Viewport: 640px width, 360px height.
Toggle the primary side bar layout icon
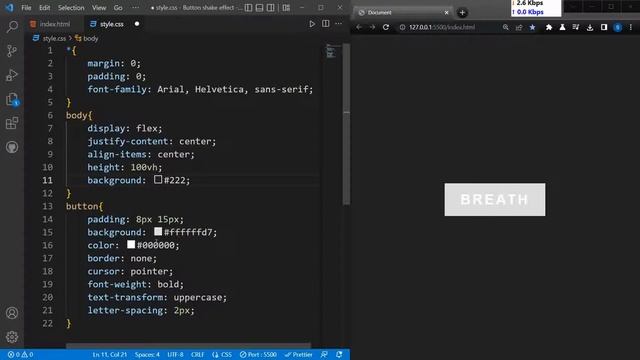[x=249, y=8]
